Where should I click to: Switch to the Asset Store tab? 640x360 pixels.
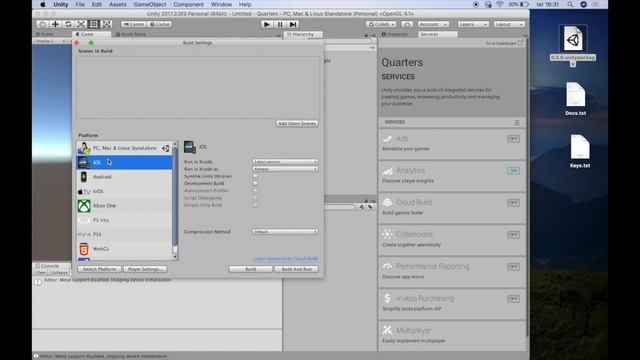coord(131,35)
